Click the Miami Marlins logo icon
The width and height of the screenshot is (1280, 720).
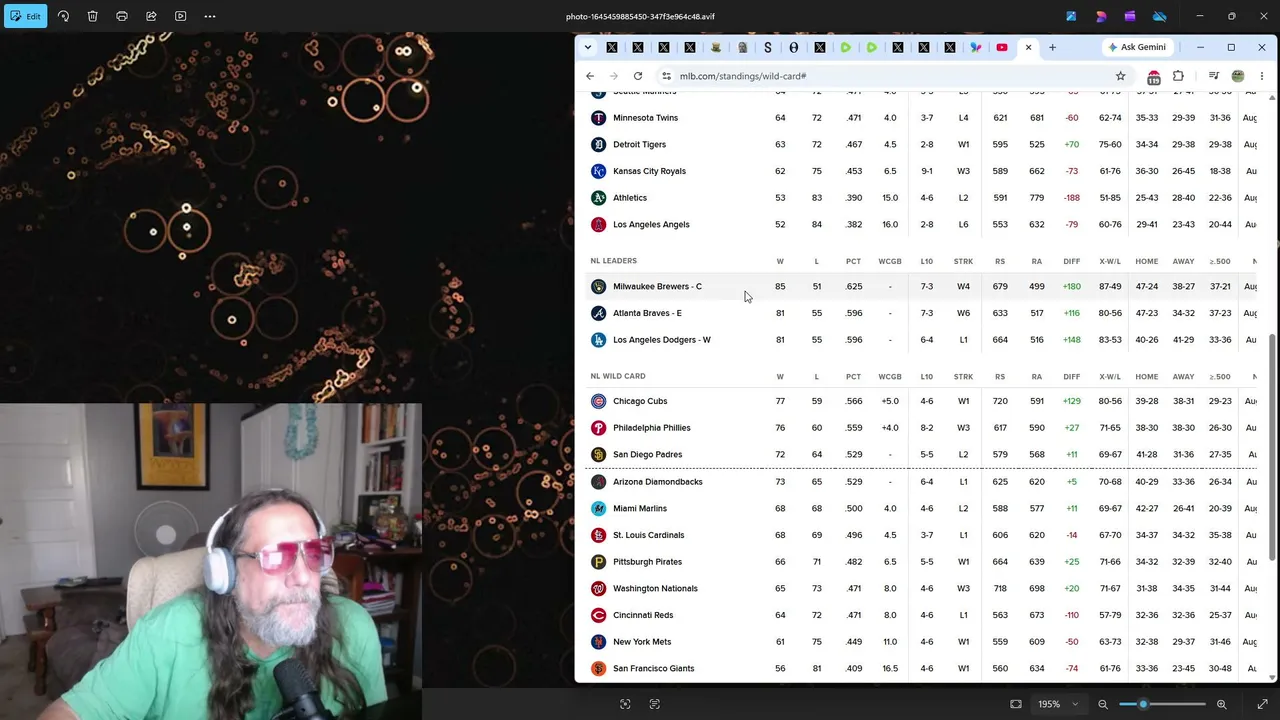[598, 508]
